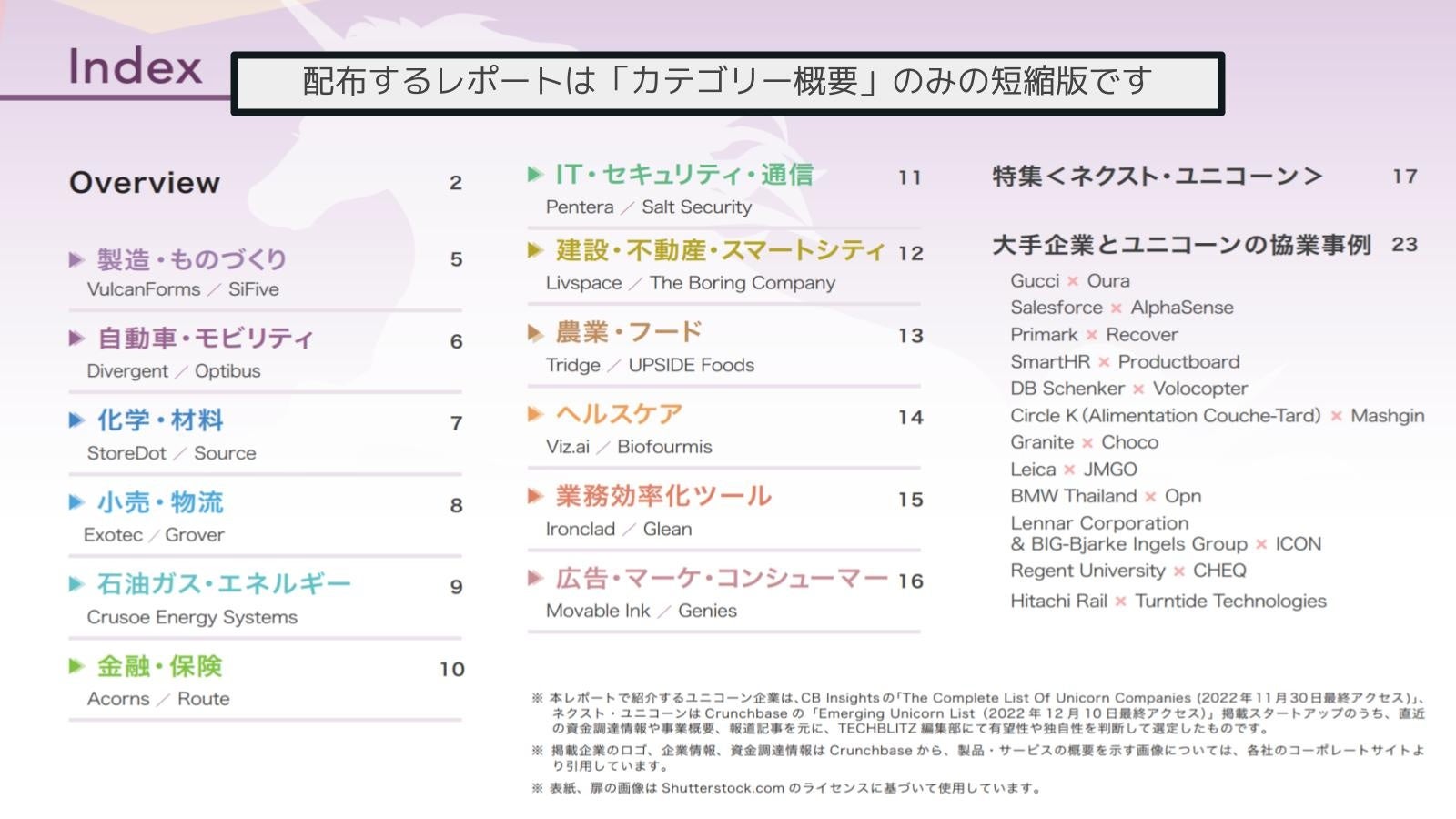Go to the 広告・マーケ・コンシューマー category heading

coord(722,578)
